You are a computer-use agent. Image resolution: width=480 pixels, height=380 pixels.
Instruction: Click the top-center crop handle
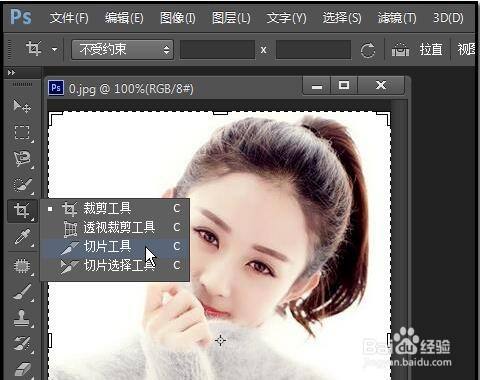coord(220,113)
